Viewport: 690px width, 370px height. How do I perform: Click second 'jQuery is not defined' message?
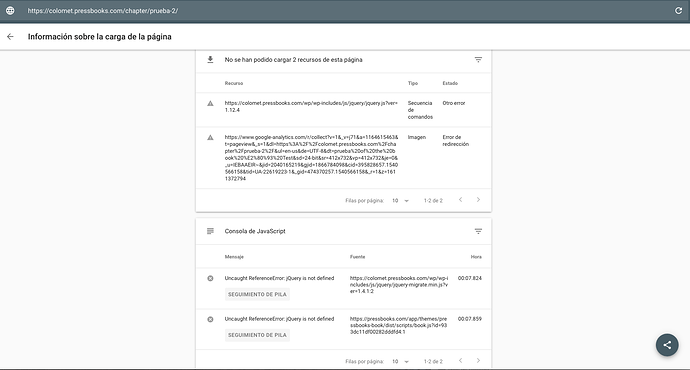coord(279,319)
